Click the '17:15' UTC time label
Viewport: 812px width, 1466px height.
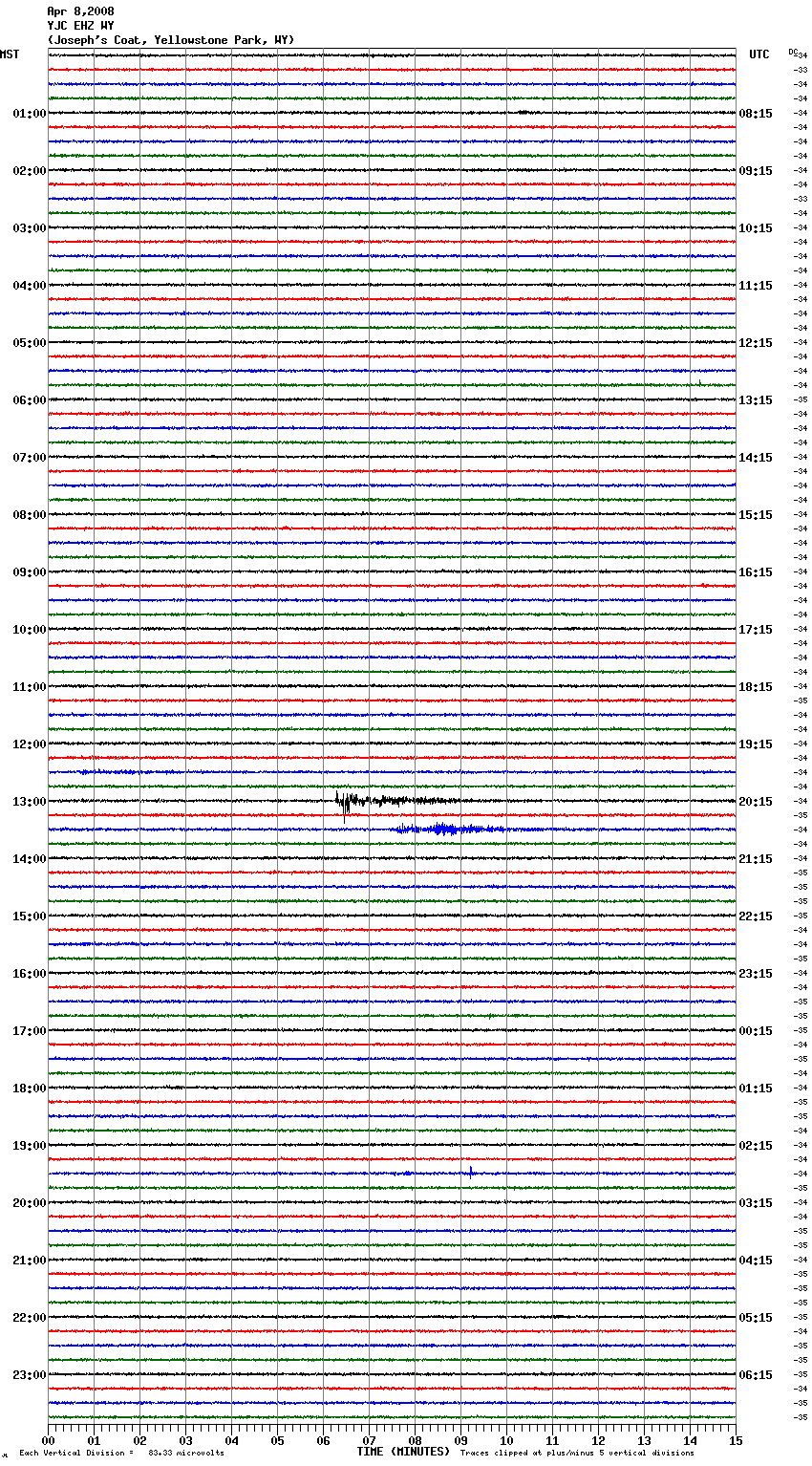click(x=756, y=630)
